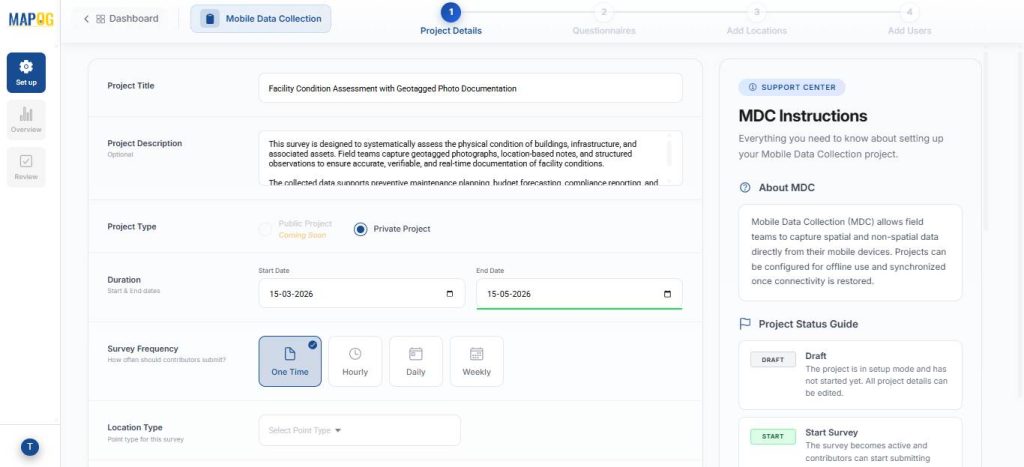Go back with the Dashboard arrow chevron
The width and height of the screenshot is (1024, 467).
(86, 19)
